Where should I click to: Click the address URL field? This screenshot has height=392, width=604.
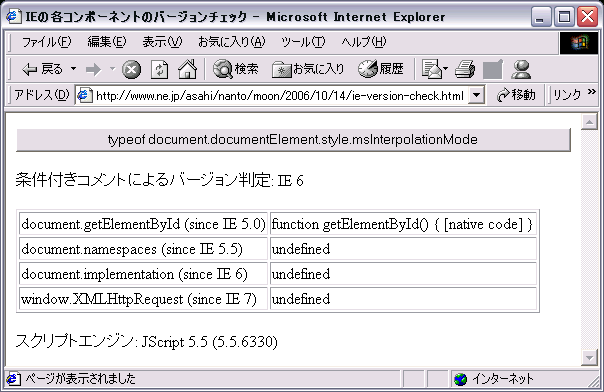(280, 95)
